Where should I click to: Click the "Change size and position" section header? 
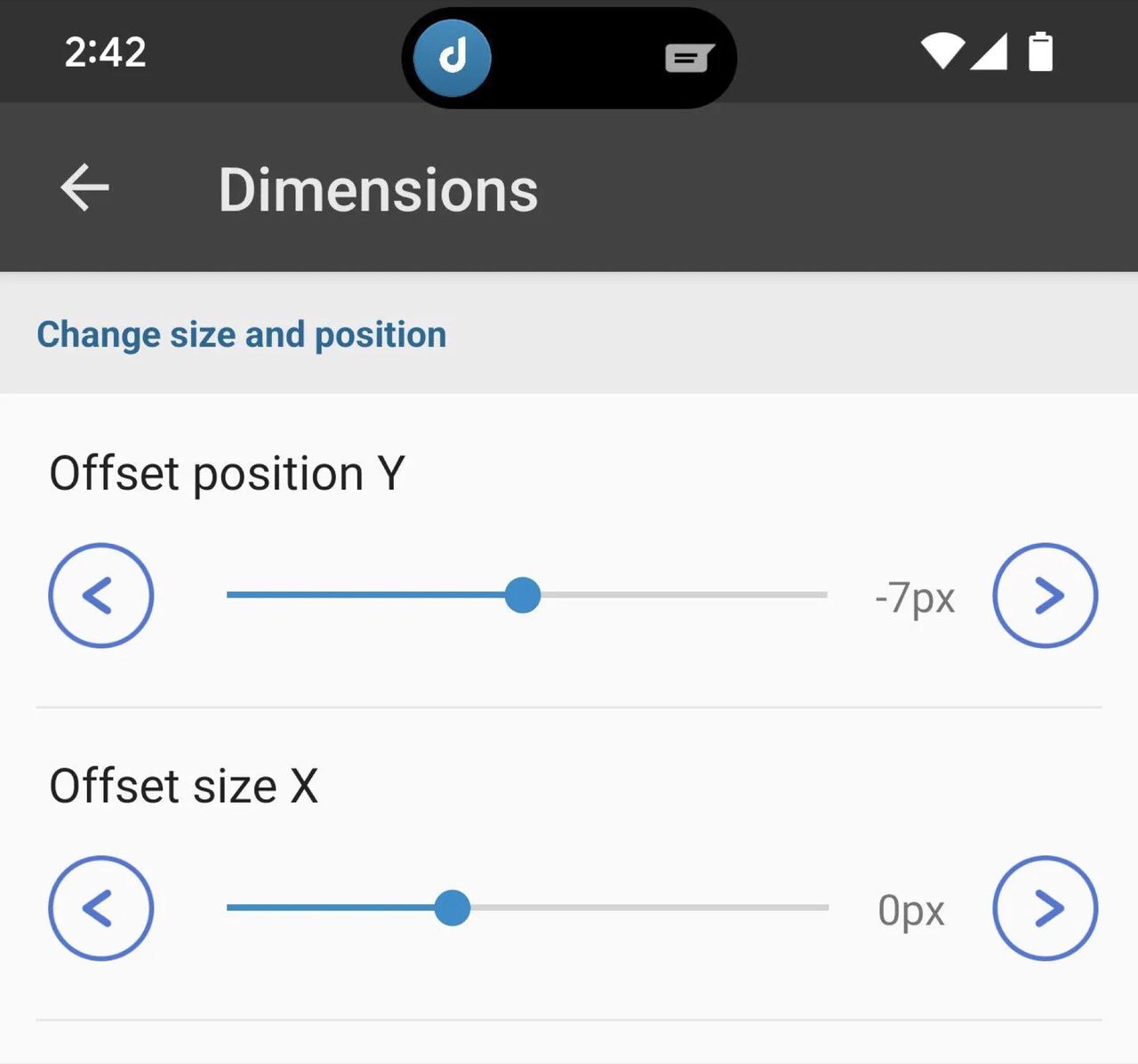pyautogui.click(x=242, y=335)
